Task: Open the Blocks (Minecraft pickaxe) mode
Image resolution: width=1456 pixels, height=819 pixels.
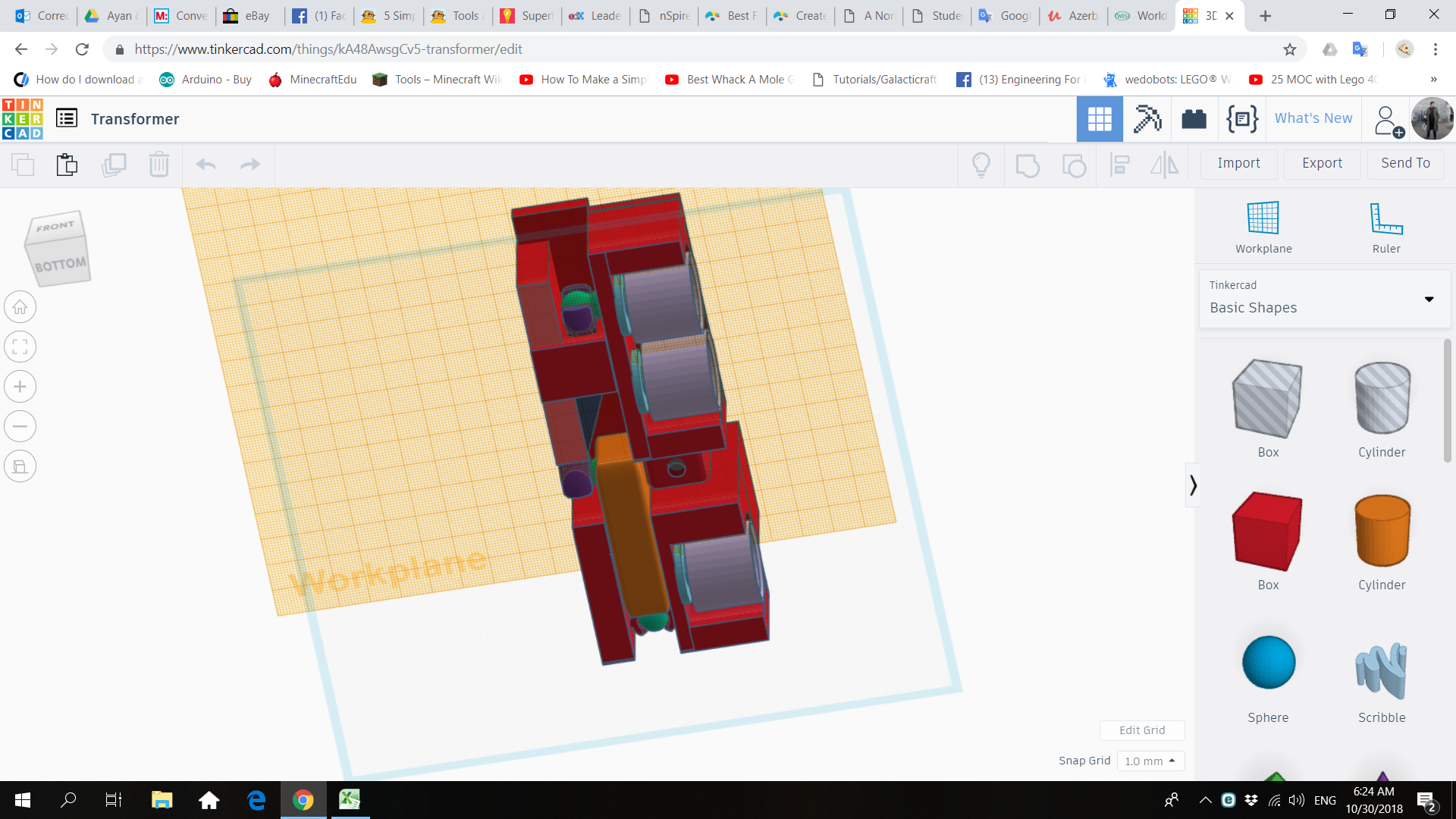Action: (x=1147, y=119)
